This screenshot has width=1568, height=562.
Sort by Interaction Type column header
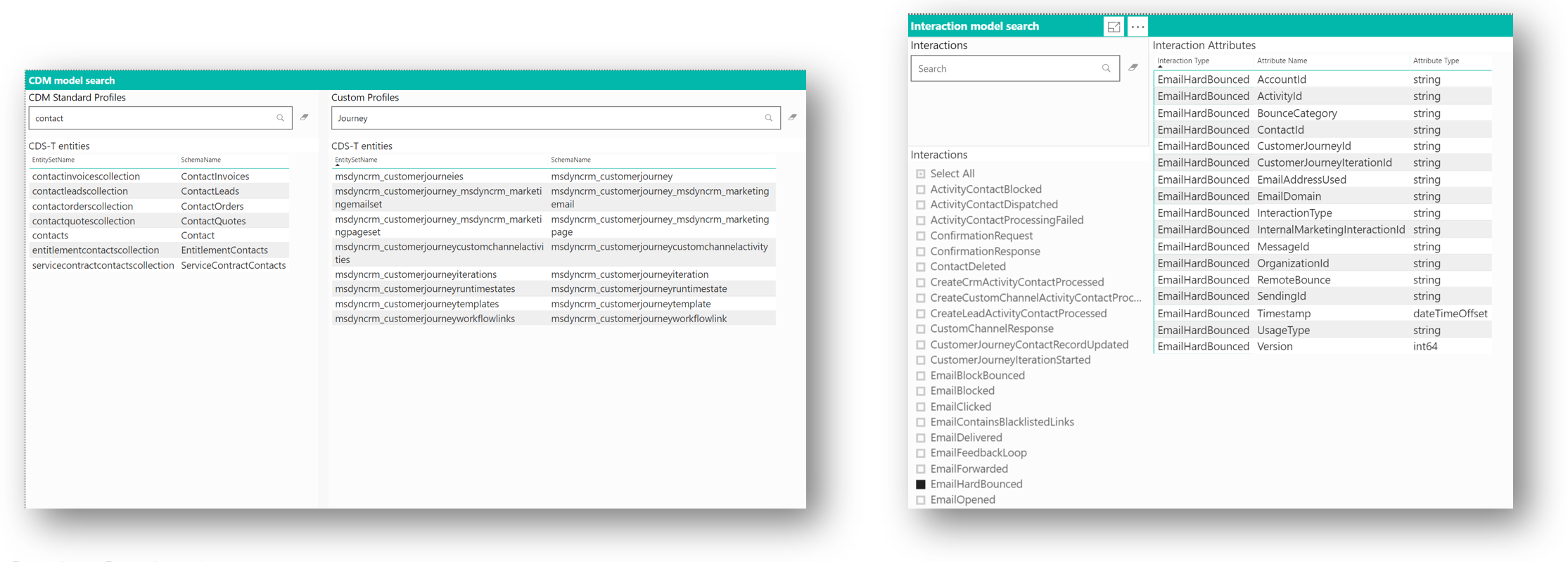(1183, 60)
